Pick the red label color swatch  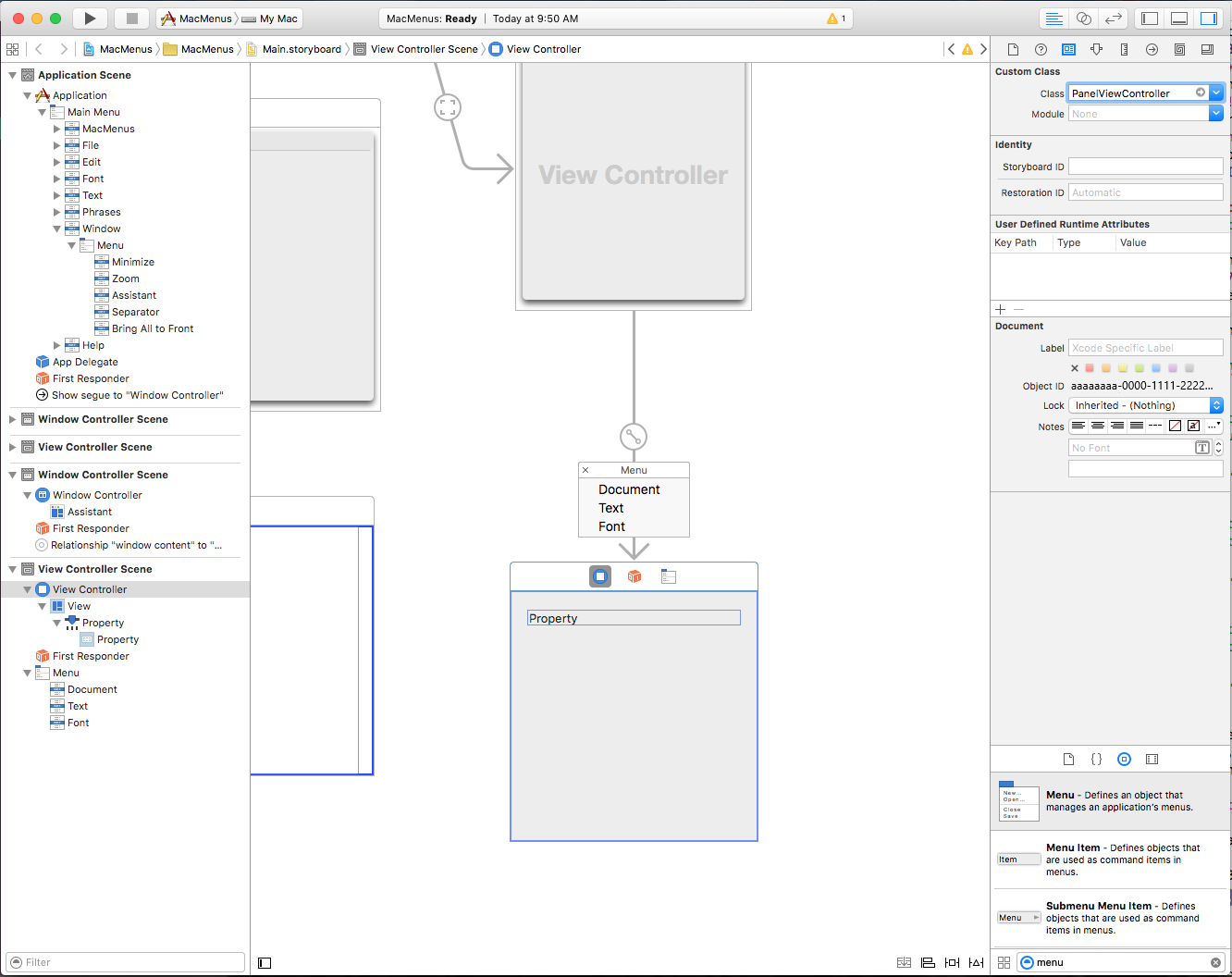[1090, 368]
